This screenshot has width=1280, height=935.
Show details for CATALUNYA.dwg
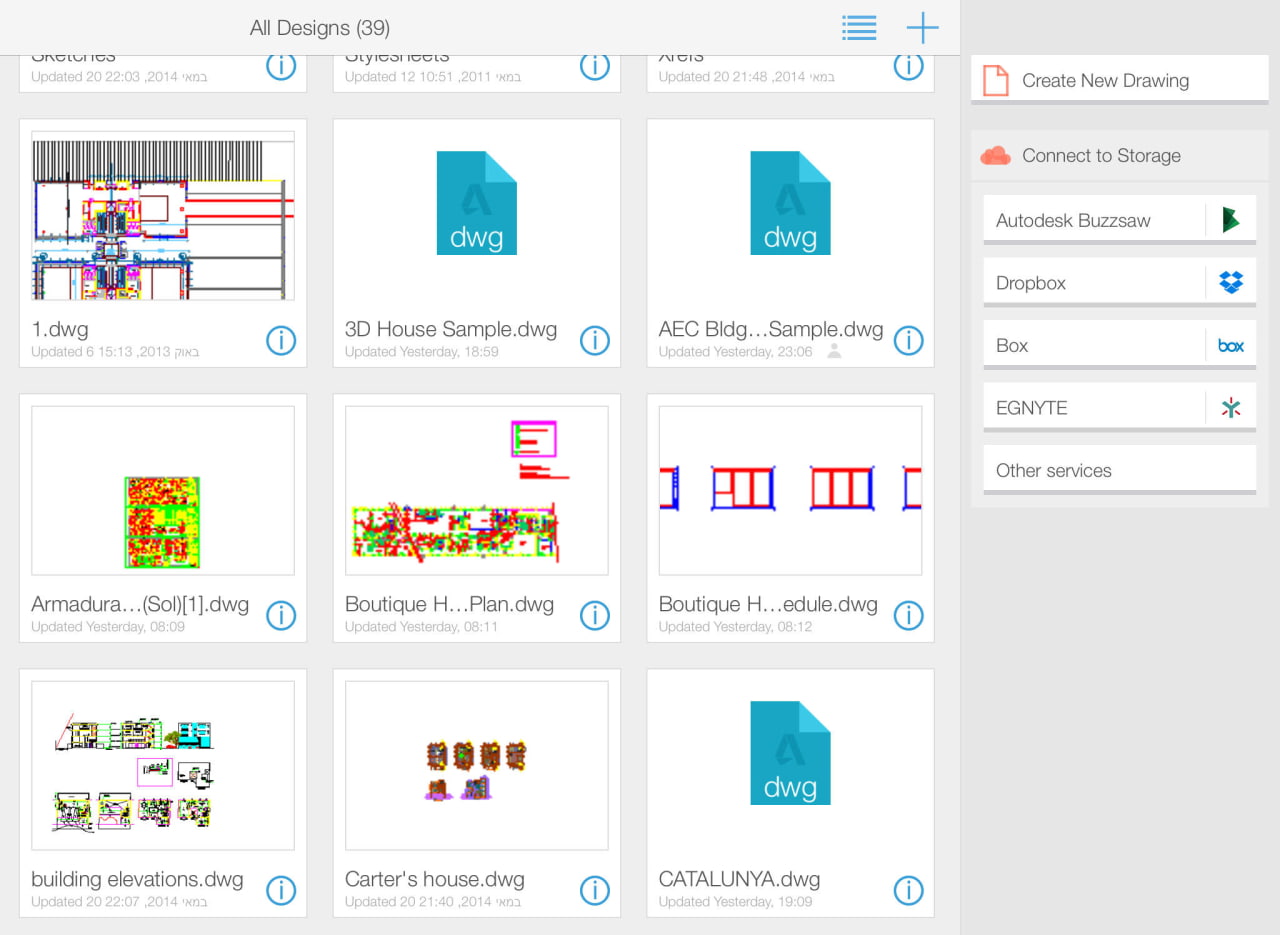click(x=908, y=890)
